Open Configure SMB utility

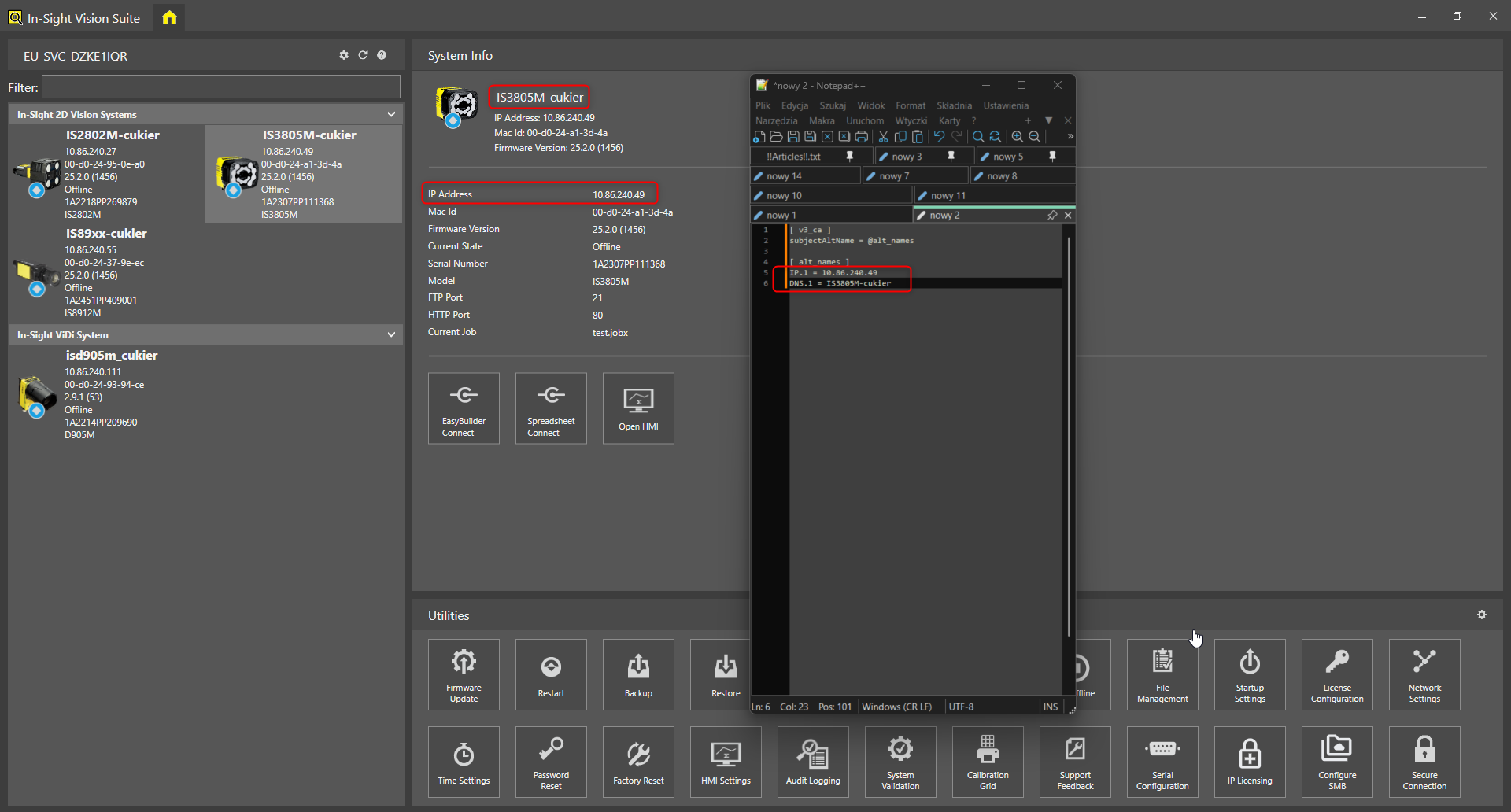coord(1337,762)
